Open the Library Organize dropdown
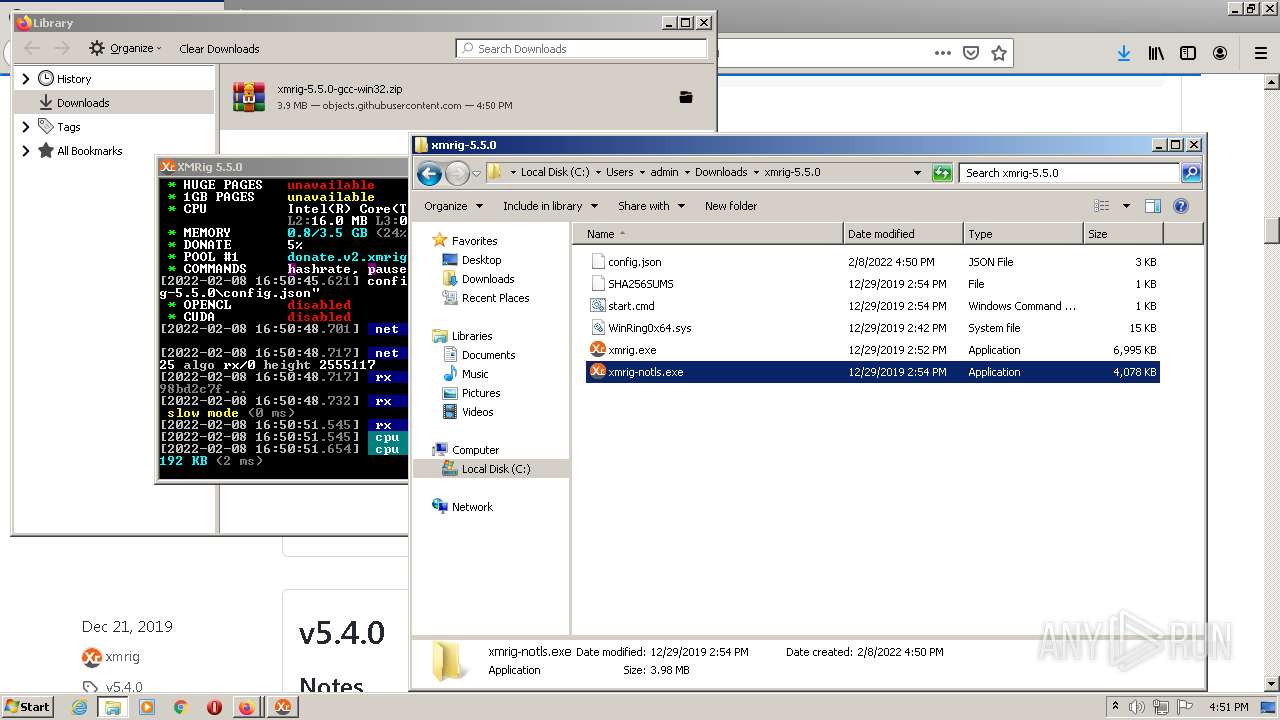The height and width of the screenshot is (720, 1280). (x=125, y=48)
